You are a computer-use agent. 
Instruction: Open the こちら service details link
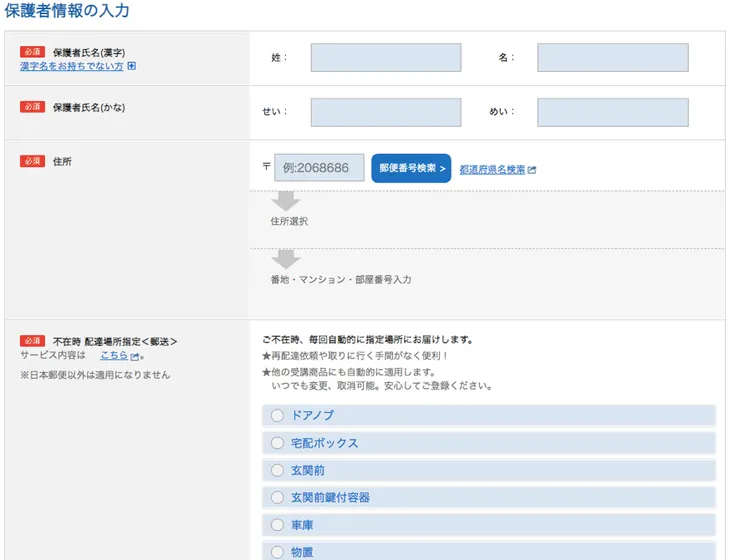tap(114, 355)
